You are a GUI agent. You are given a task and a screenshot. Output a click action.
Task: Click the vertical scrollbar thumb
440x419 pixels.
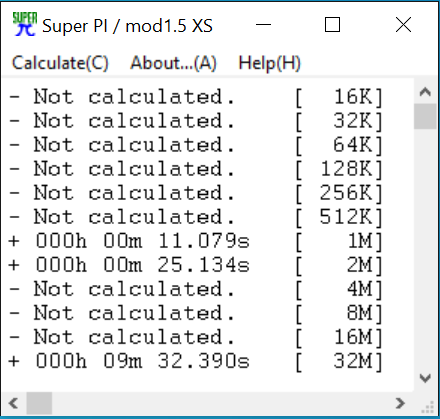pos(425,116)
